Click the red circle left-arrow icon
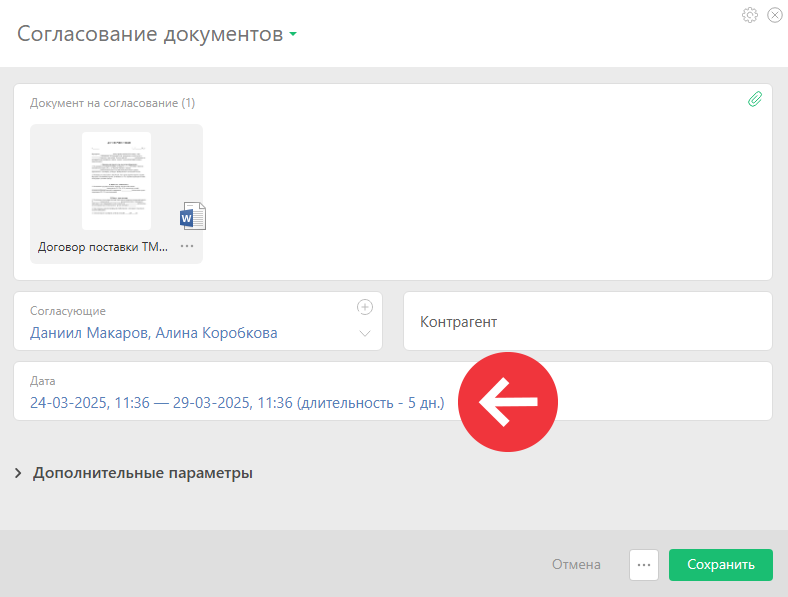The image size is (788, 597). click(x=508, y=402)
